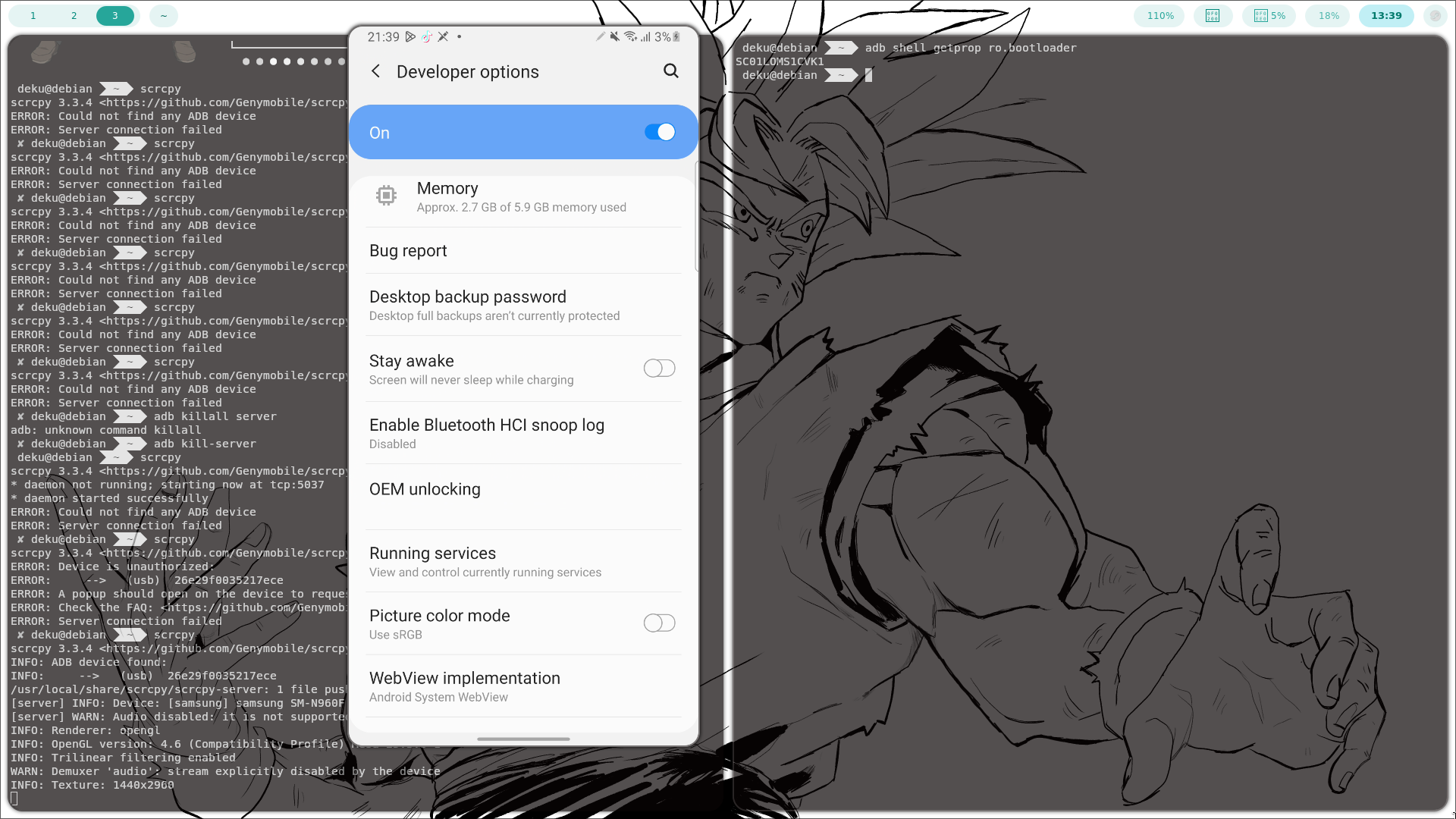
Task: Tap the battery icon in phone status bar
Action: (676, 36)
